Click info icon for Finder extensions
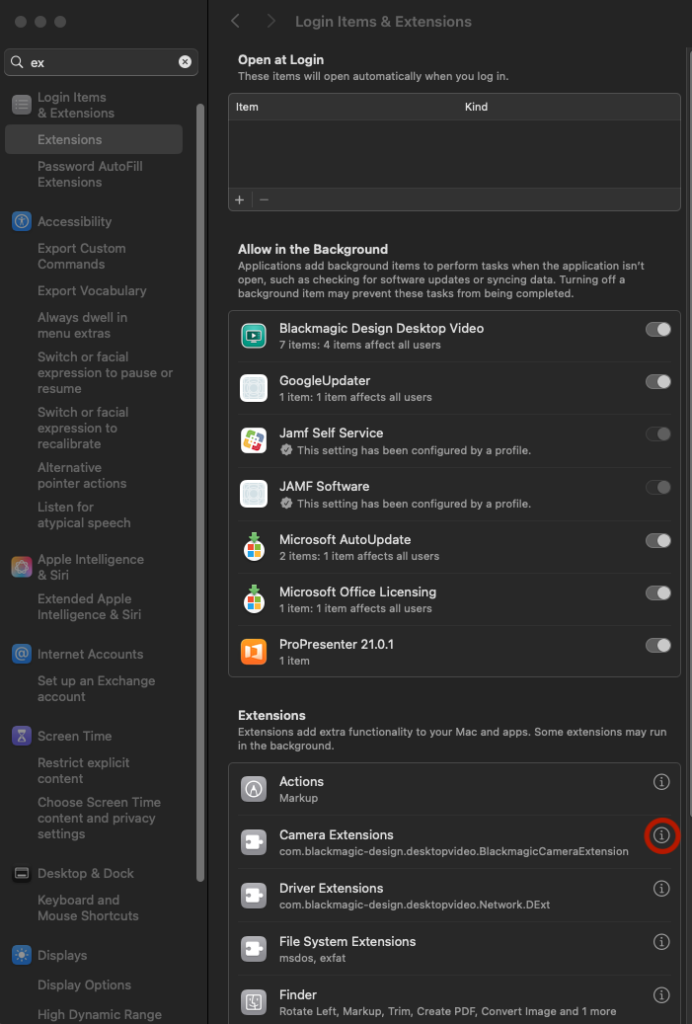692x1024 pixels. pos(661,995)
